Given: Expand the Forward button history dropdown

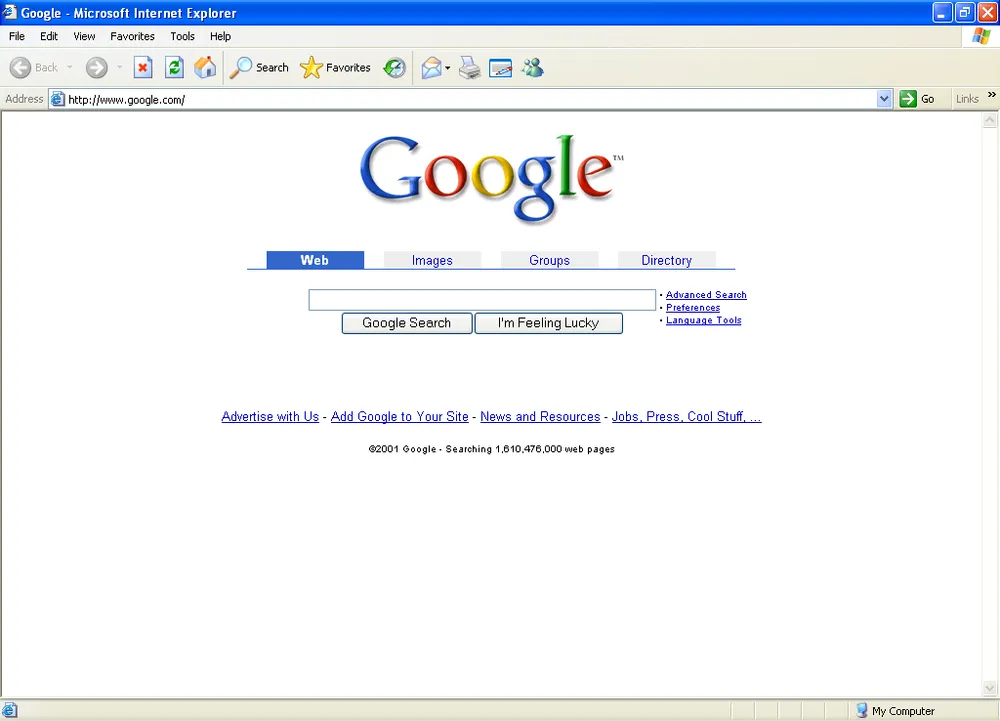Looking at the screenshot, I should pyautogui.click(x=119, y=68).
